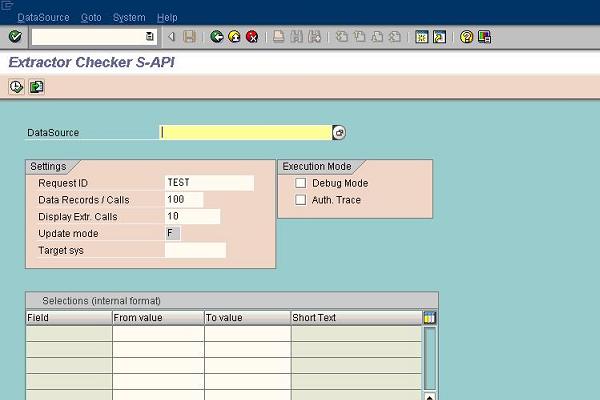The height and width of the screenshot is (400, 600).
Task: Click the table configuration icon in Selections
Action: 430,318
